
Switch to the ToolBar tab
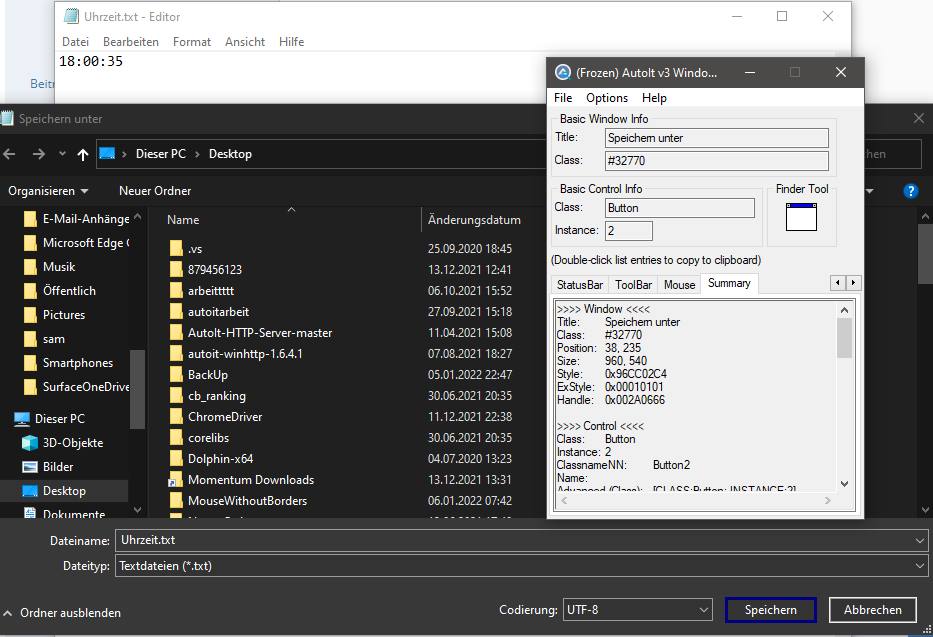(633, 285)
